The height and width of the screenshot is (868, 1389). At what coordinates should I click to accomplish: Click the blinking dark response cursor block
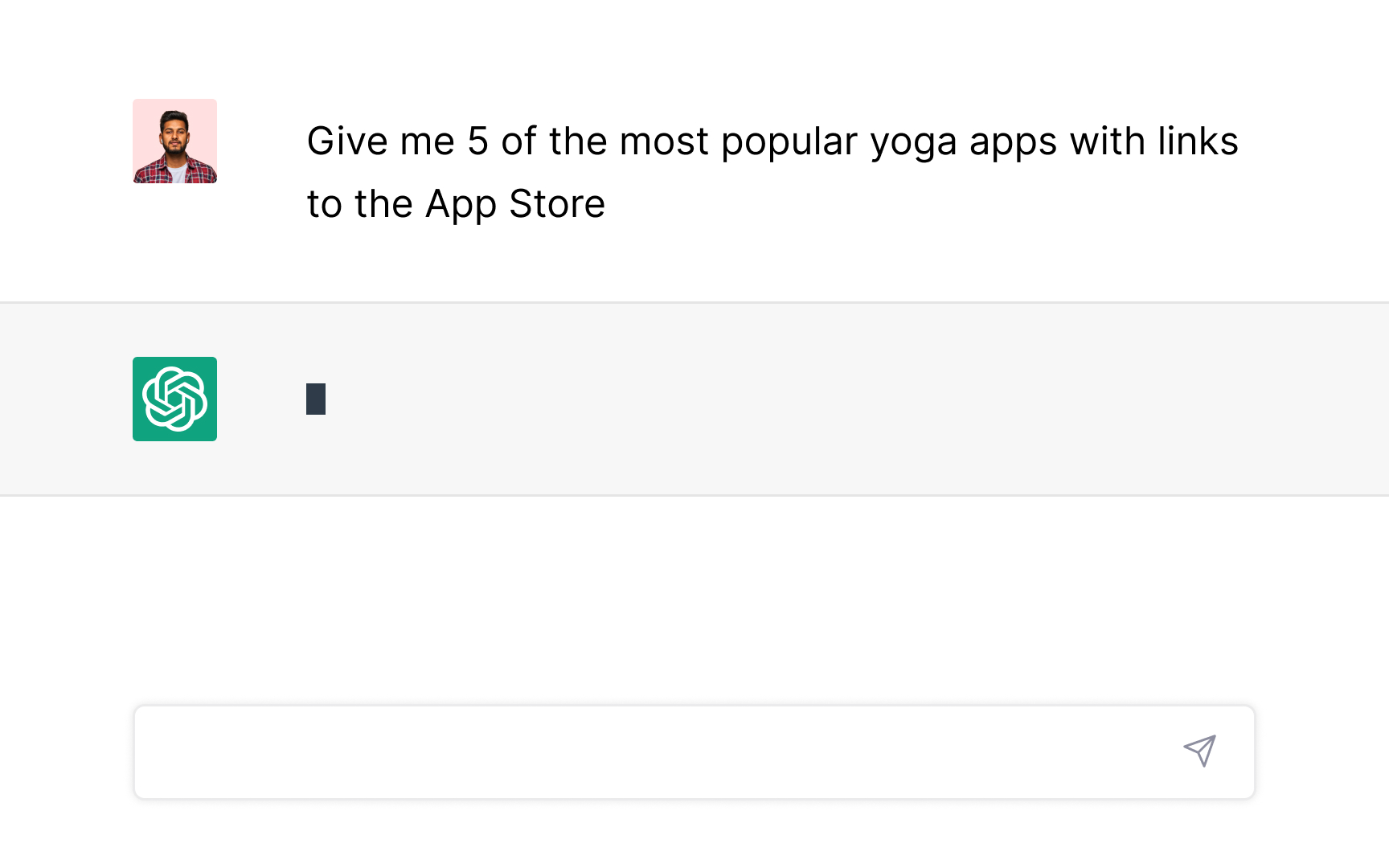point(316,399)
